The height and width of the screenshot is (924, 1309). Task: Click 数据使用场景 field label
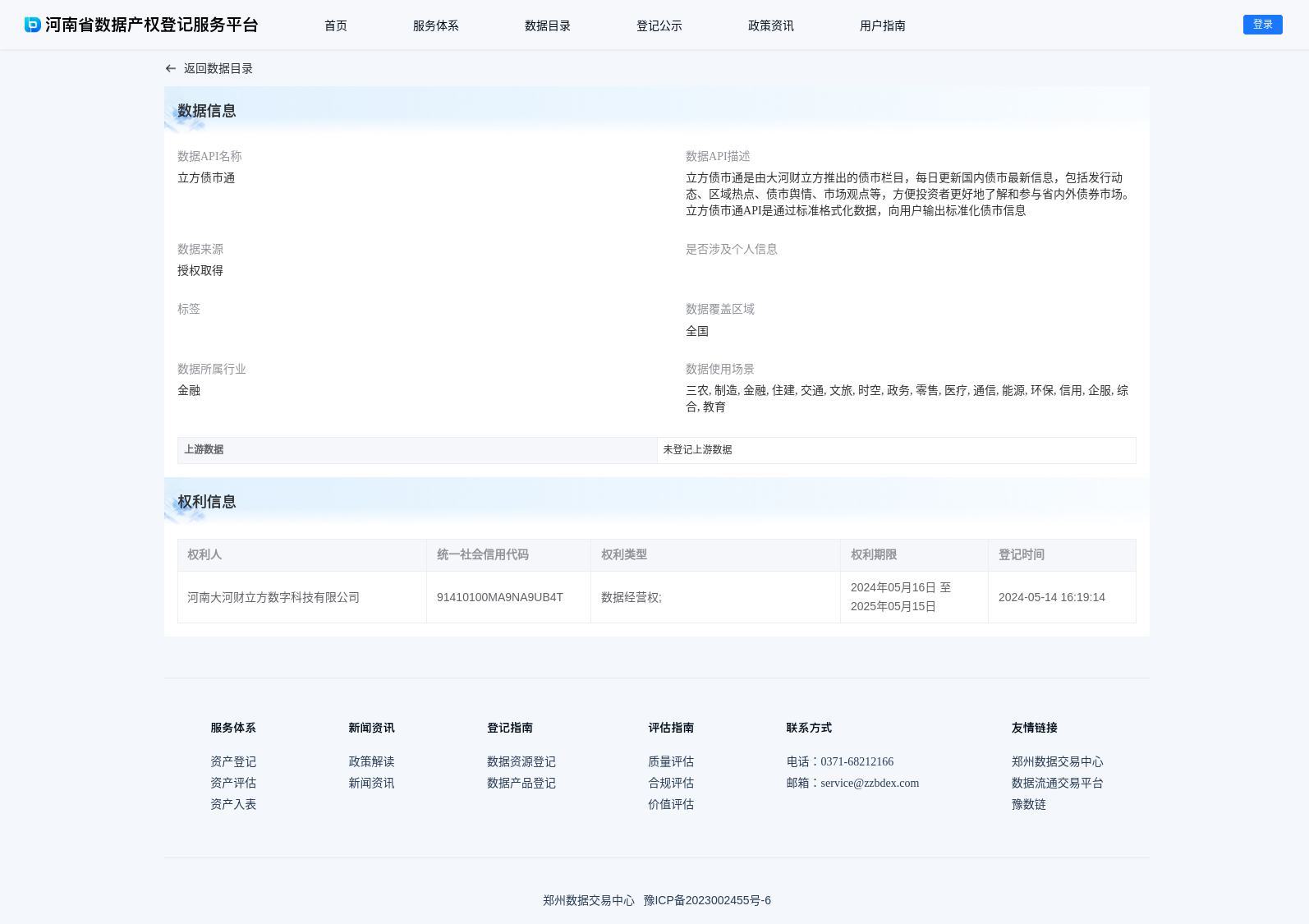(x=720, y=369)
